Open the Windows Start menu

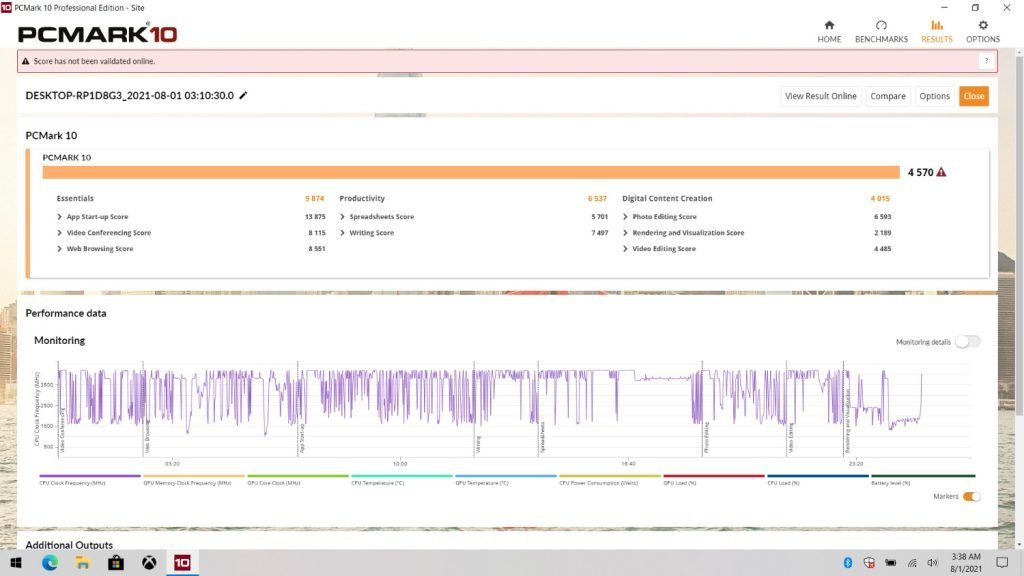click(16, 562)
